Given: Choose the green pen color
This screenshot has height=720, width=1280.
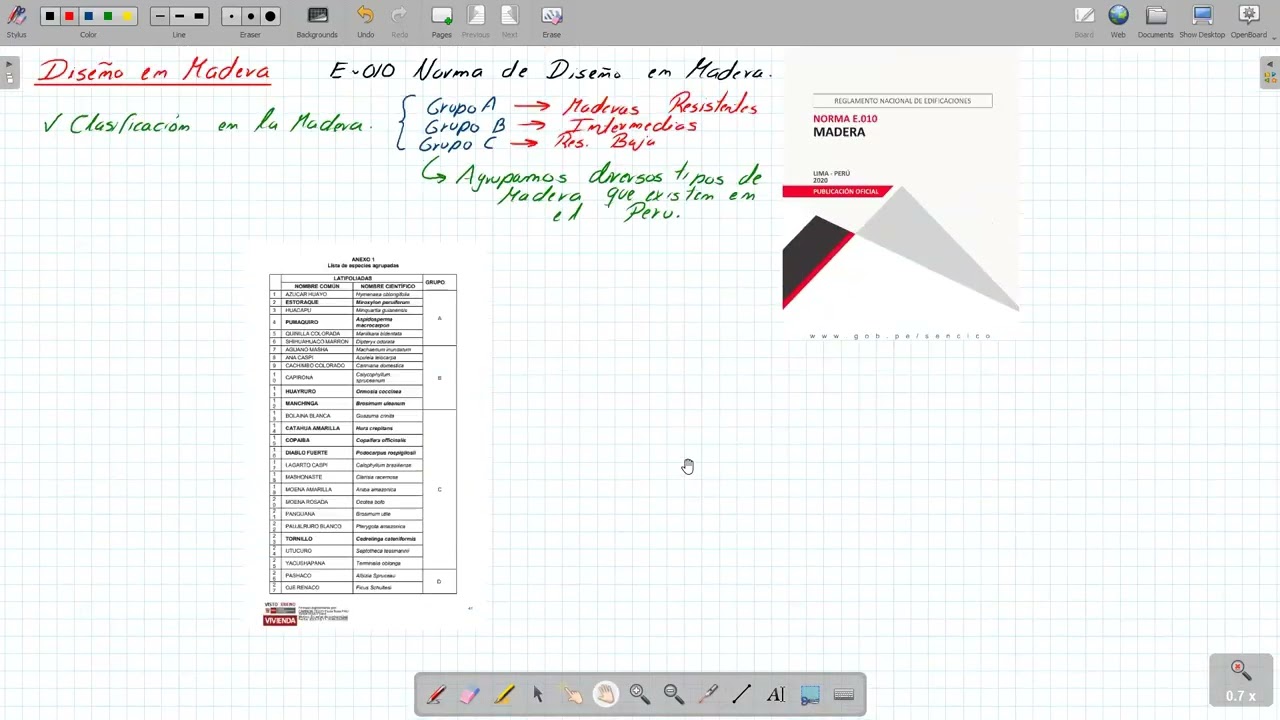Looking at the screenshot, I should click(108, 16).
